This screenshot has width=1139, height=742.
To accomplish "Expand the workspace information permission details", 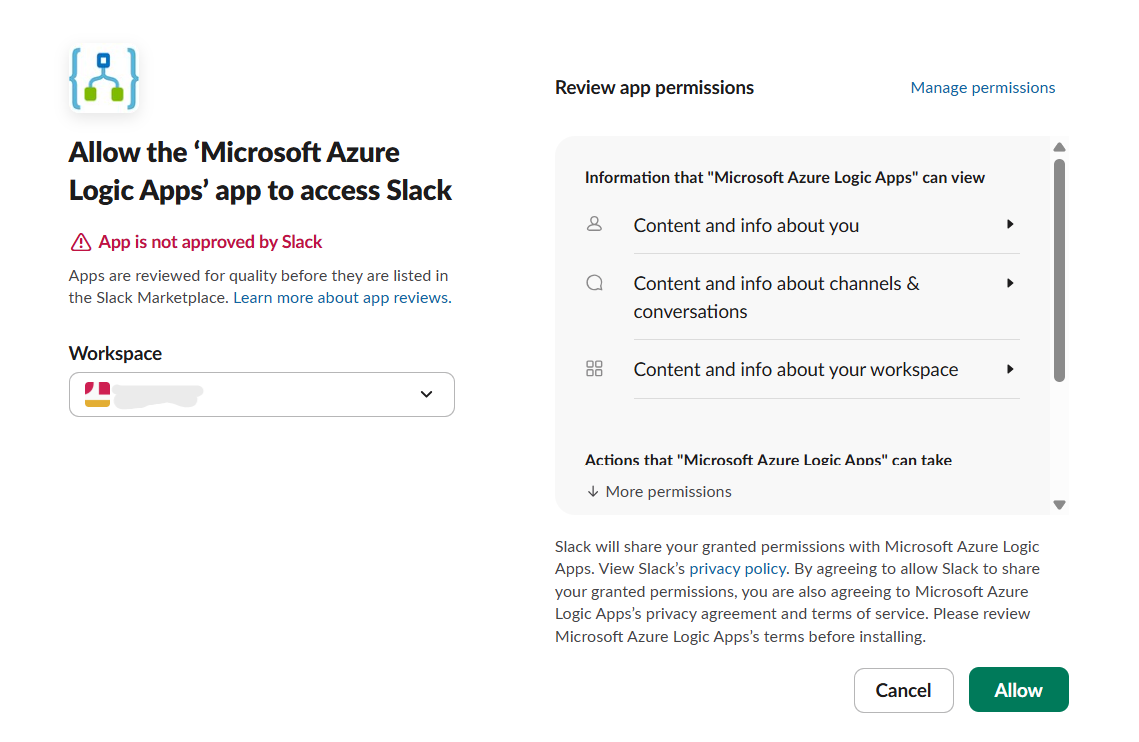I will pos(1012,369).
